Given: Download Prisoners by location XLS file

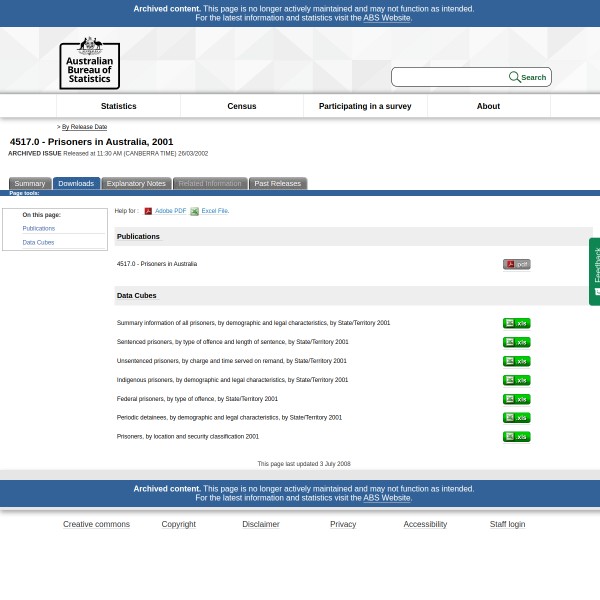Looking at the screenshot, I should pos(516,437).
